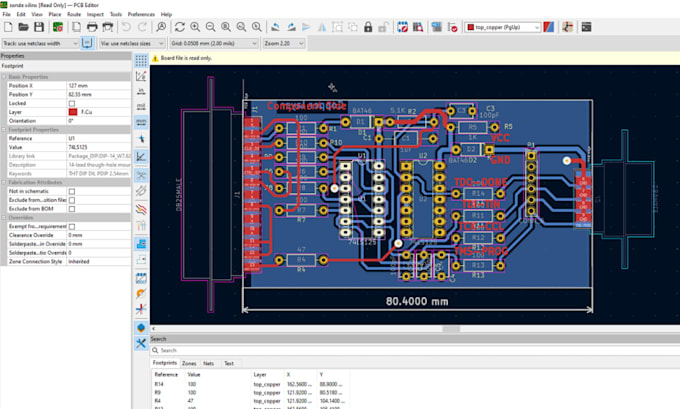The image size is (680, 409).
Task: Click the Layer column header
Action: click(260, 374)
